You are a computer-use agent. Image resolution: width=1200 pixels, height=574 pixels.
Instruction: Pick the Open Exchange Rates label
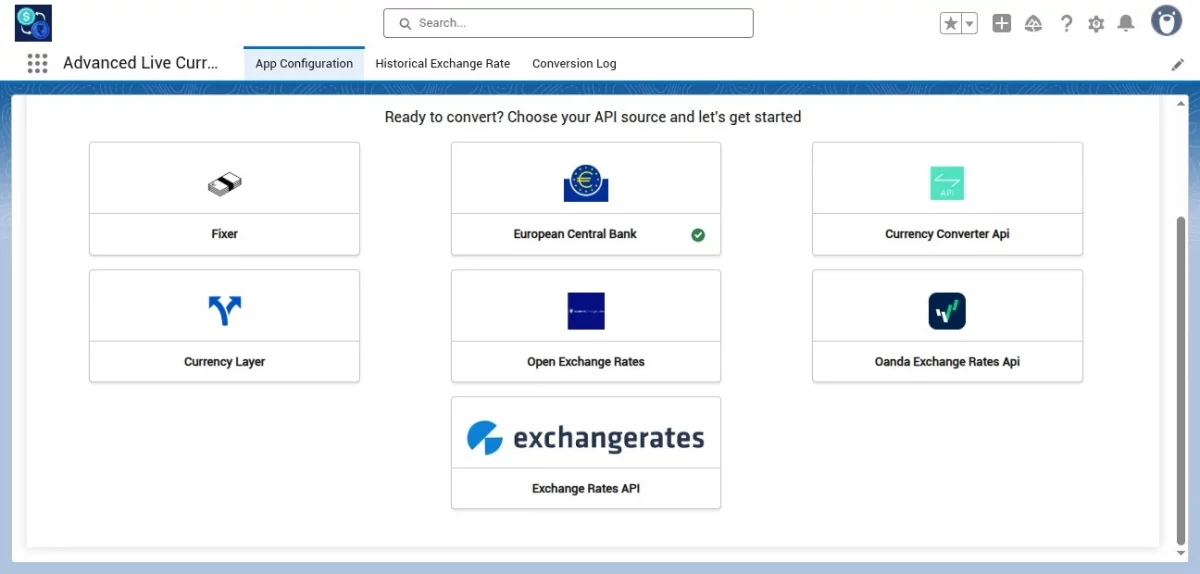click(586, 362)
